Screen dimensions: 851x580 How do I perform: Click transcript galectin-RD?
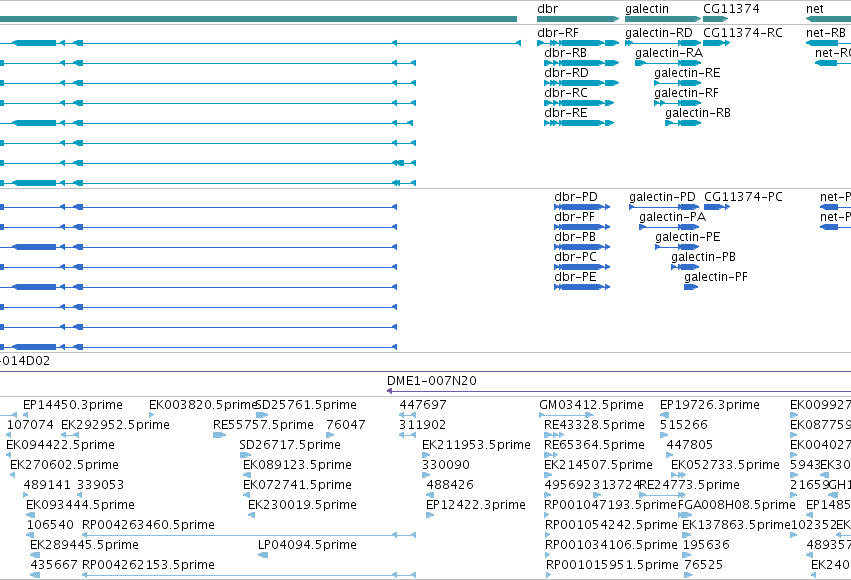pyautogui.click(x=659, y=33)
